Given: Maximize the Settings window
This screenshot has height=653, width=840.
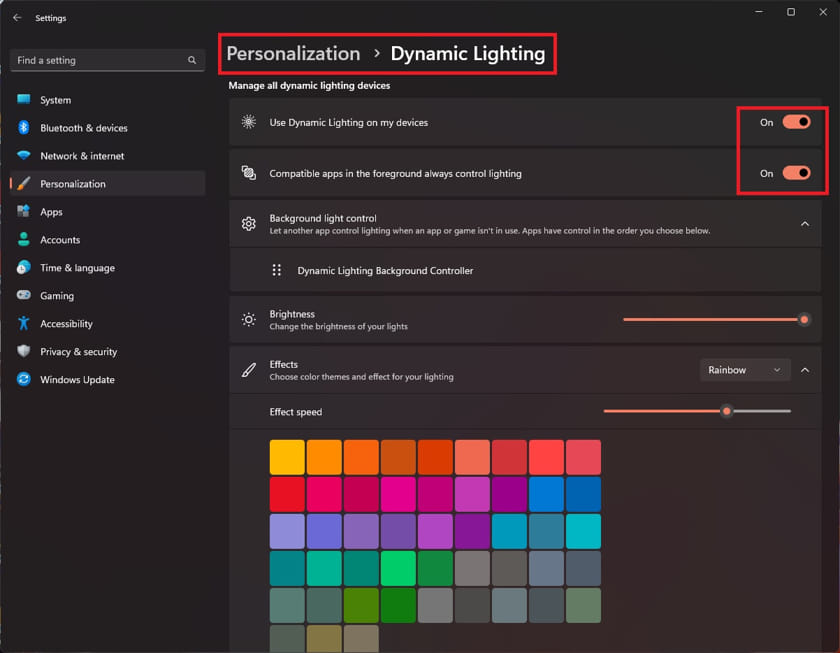Looking at the screenshot, I should coord(791,12).
